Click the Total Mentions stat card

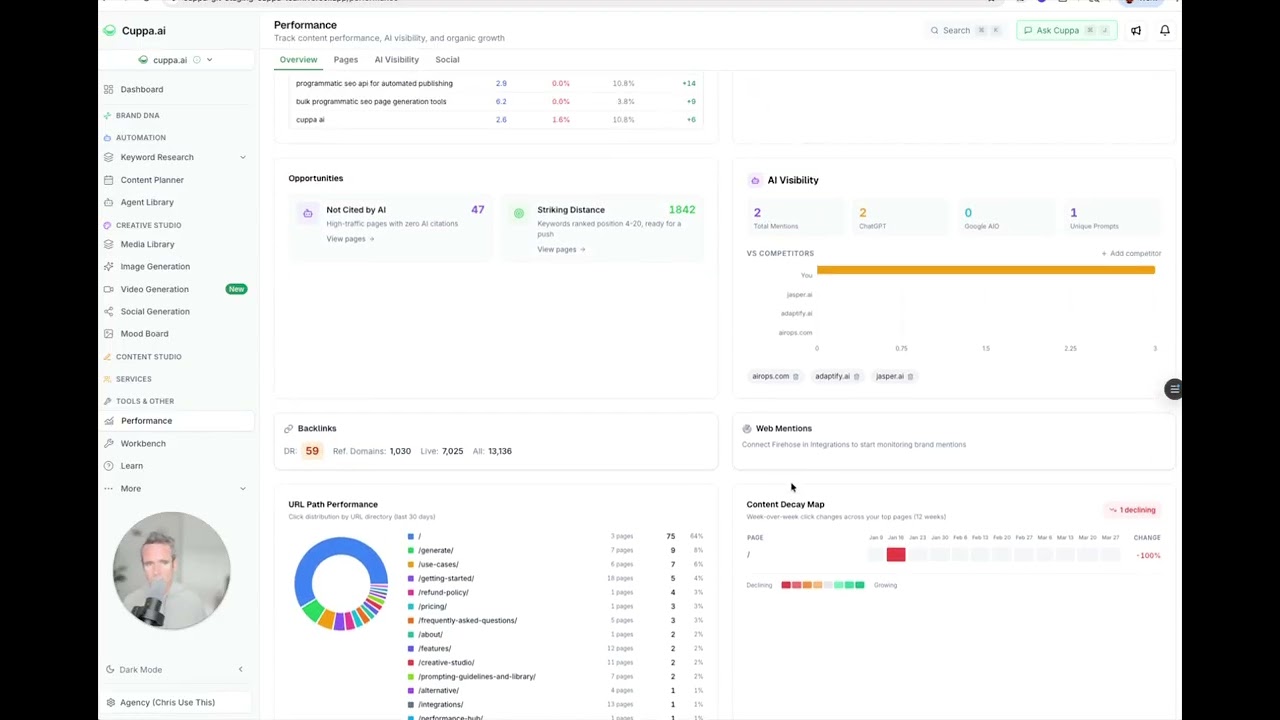click(796, 218)
